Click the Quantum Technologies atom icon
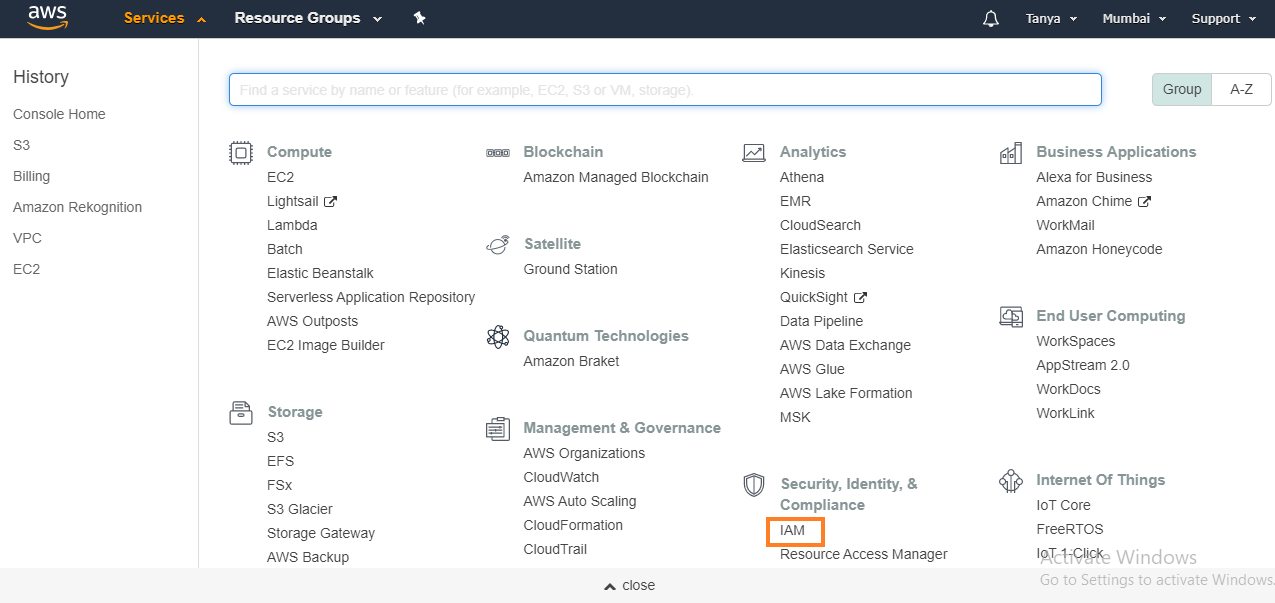Image resolution: width=1275 pixels, height=603 pixels. pos(497,336)
